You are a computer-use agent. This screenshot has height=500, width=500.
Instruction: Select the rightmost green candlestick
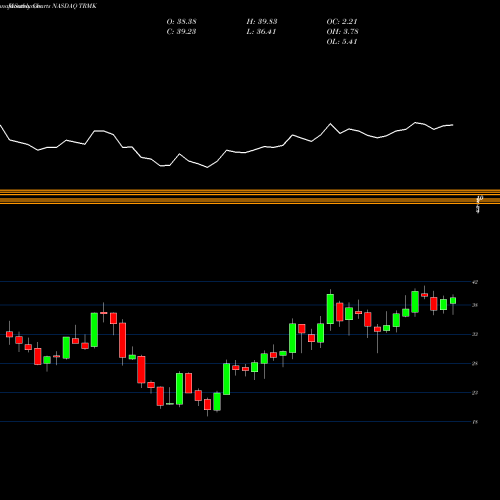coord(453,301)
